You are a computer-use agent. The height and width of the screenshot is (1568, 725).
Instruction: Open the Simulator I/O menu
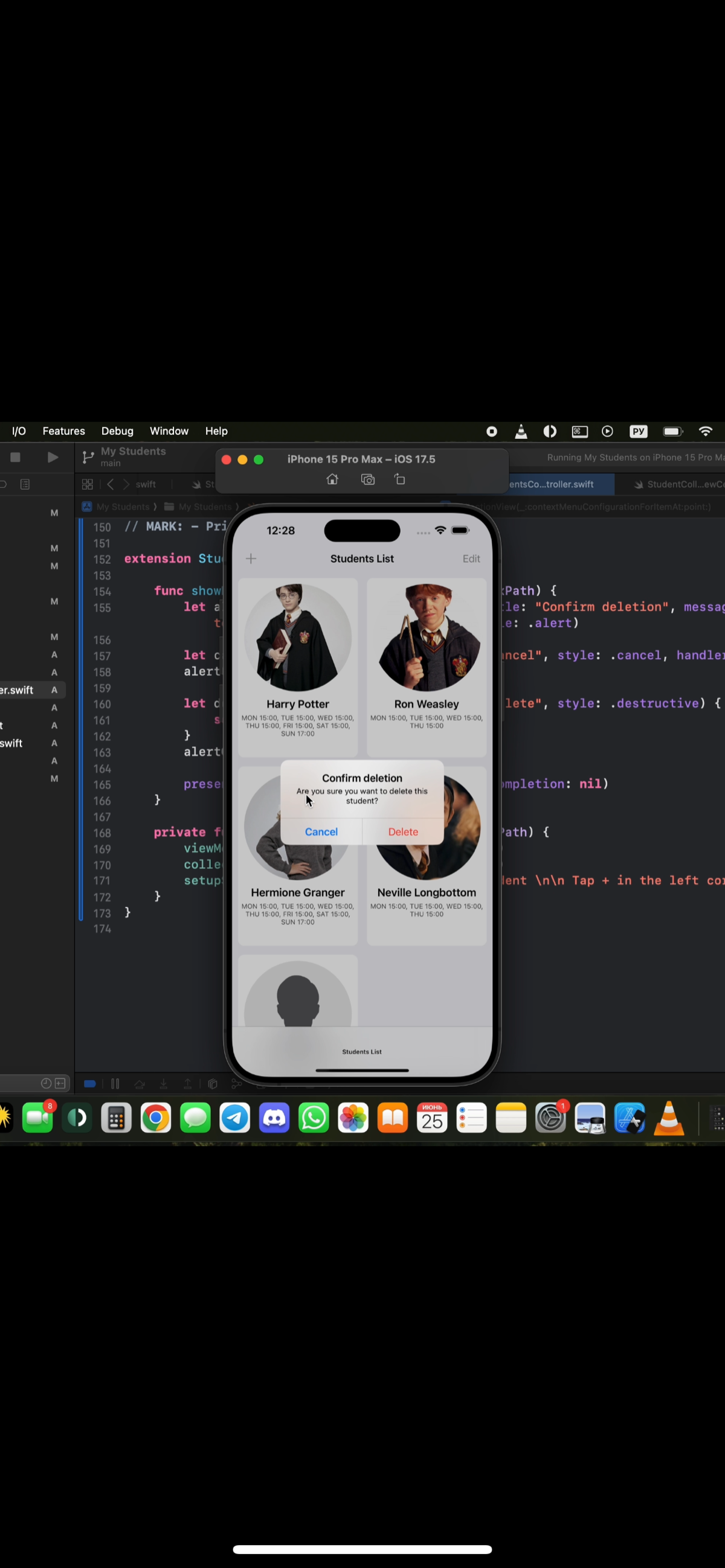coord(19,431)
